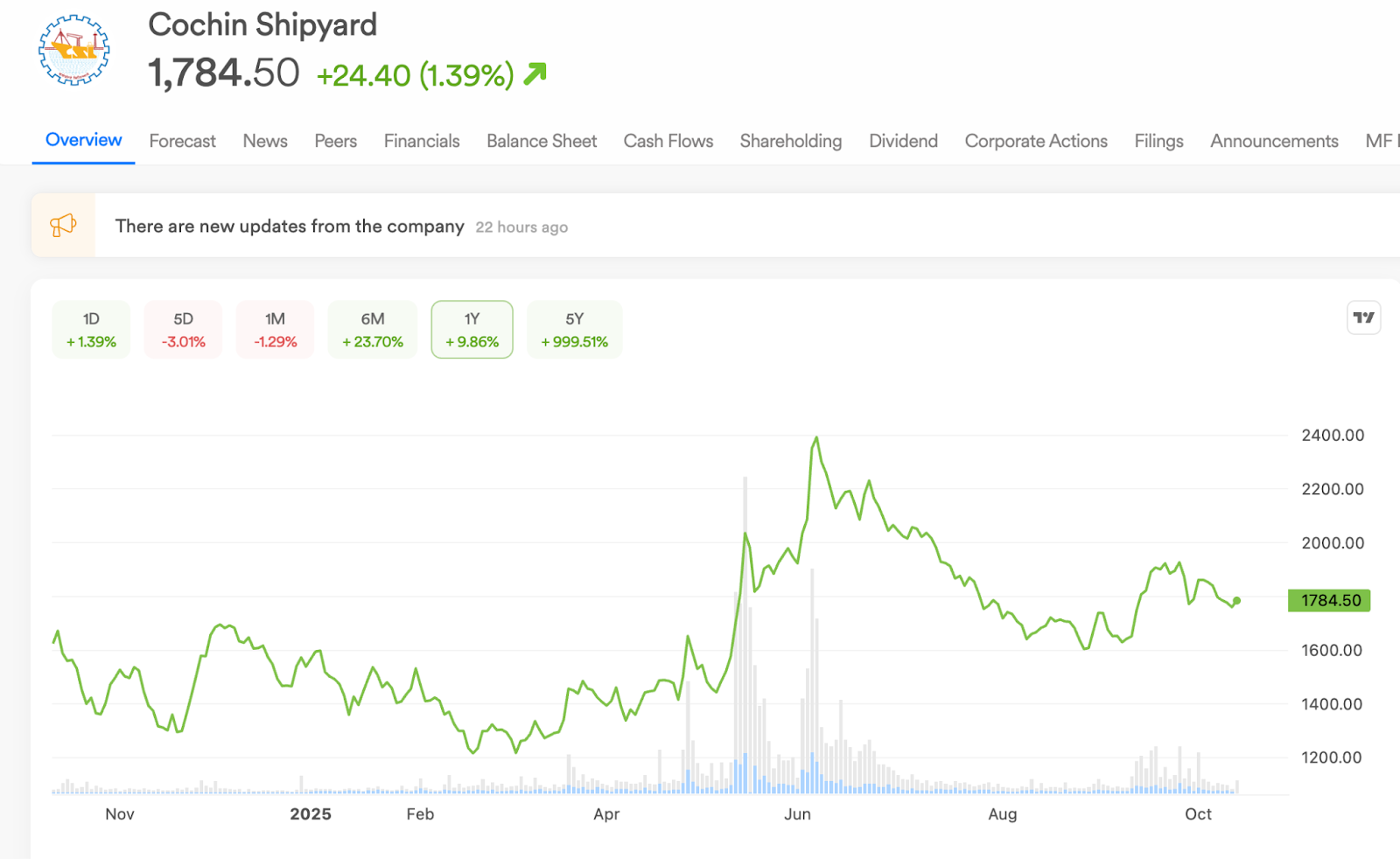
Task: Select the 1M timeframe button
Action: point(275,330)
